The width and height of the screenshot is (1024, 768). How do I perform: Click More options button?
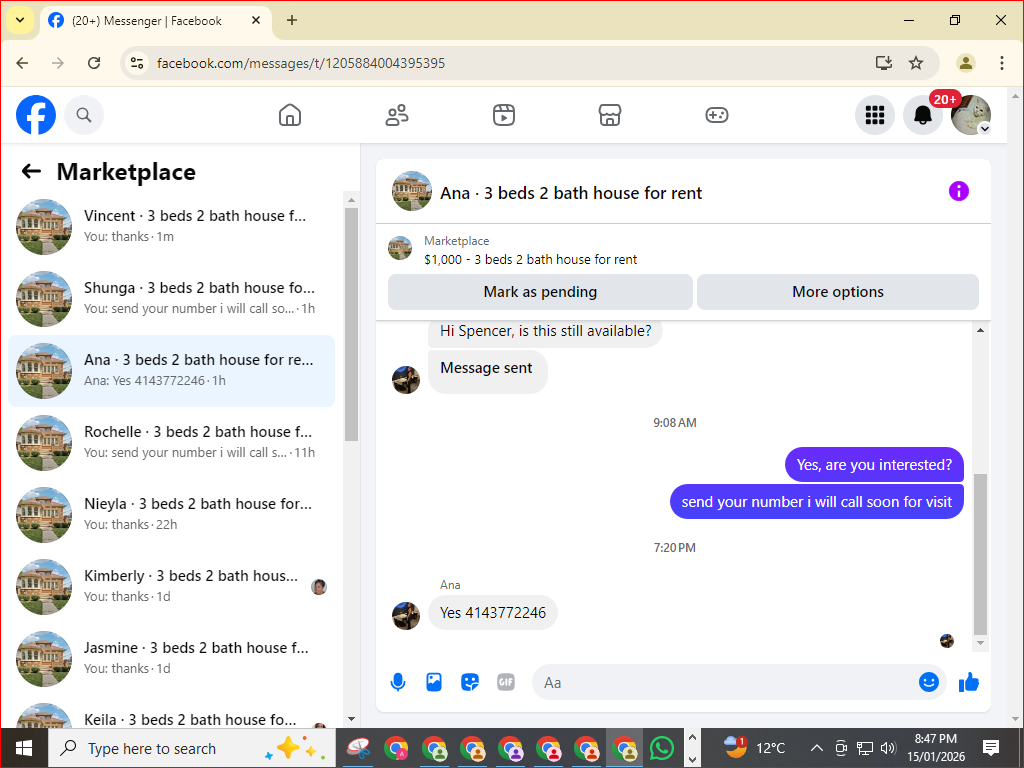838,292
